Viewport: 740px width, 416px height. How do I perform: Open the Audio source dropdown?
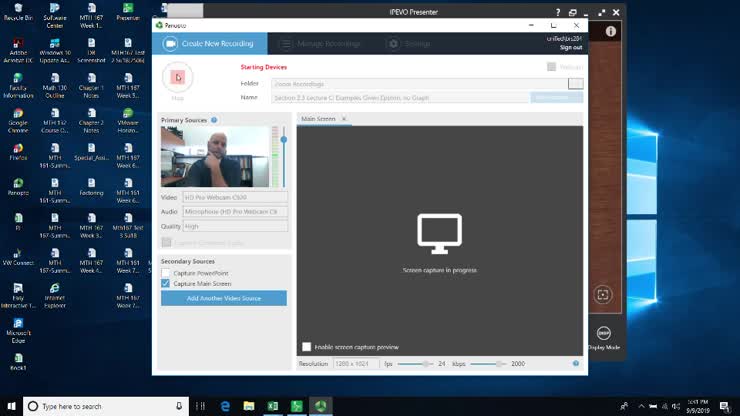pyautogui.click(x=235, y=212)
